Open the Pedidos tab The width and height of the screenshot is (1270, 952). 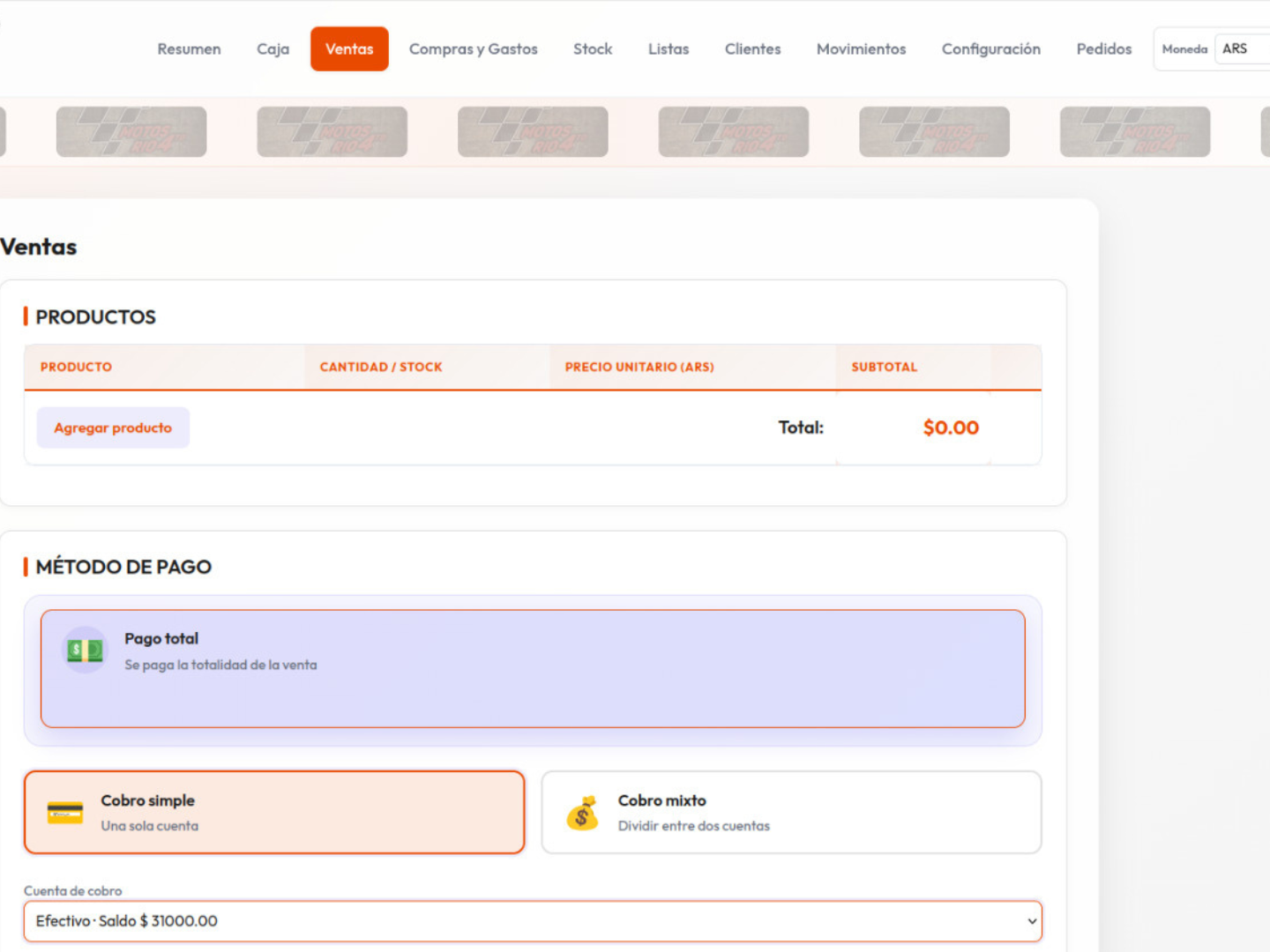pos(1103,49)
